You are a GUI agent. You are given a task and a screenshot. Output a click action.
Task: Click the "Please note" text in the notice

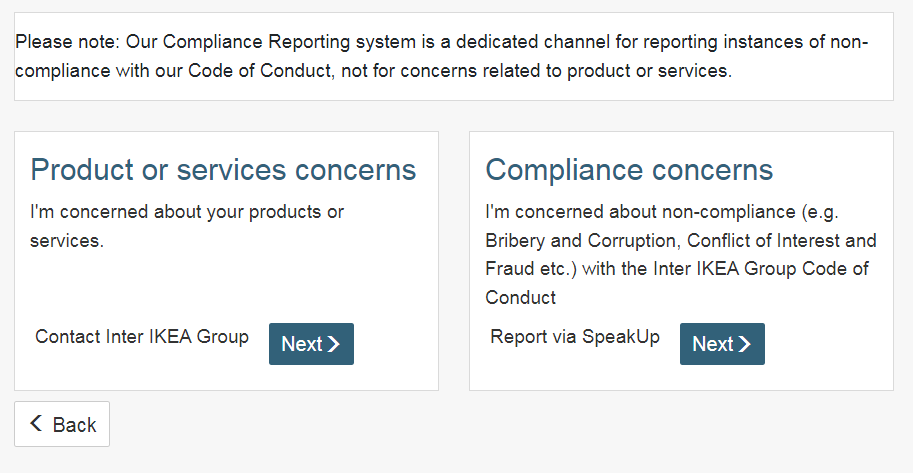tap(66, 42)
